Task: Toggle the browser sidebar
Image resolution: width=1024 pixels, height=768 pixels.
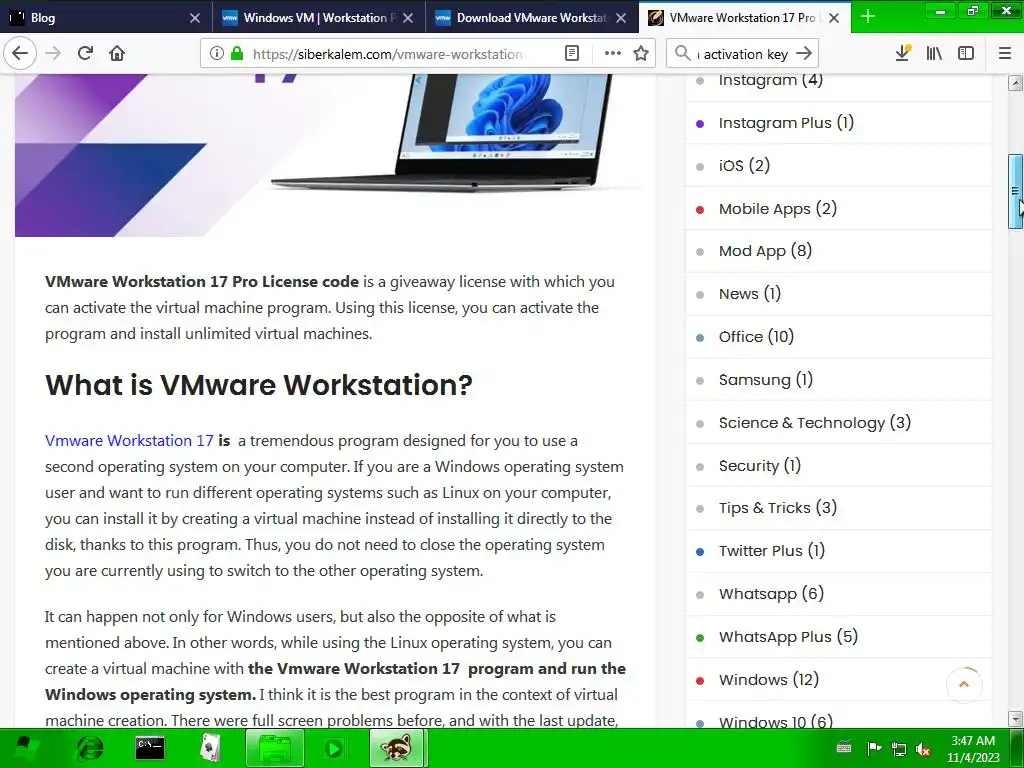Action: [966, 53]
